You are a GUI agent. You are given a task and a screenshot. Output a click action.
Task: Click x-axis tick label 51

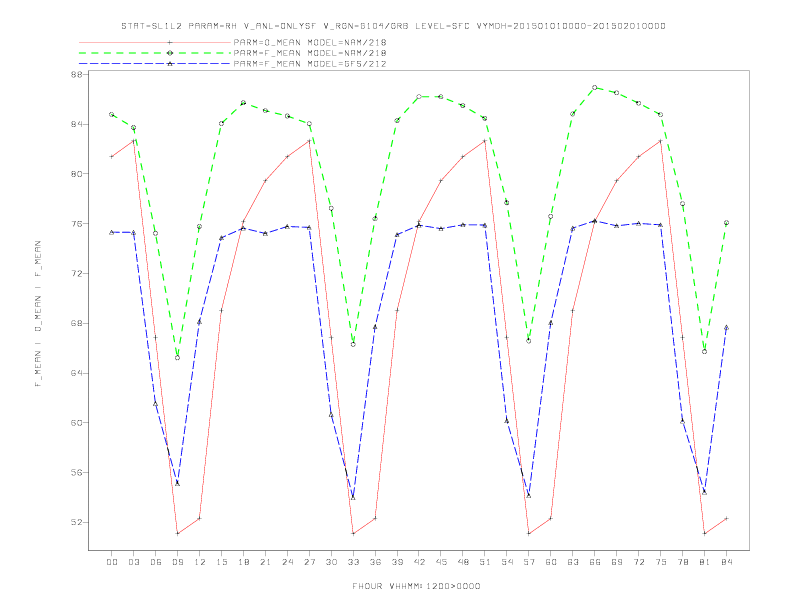point(485,562)
